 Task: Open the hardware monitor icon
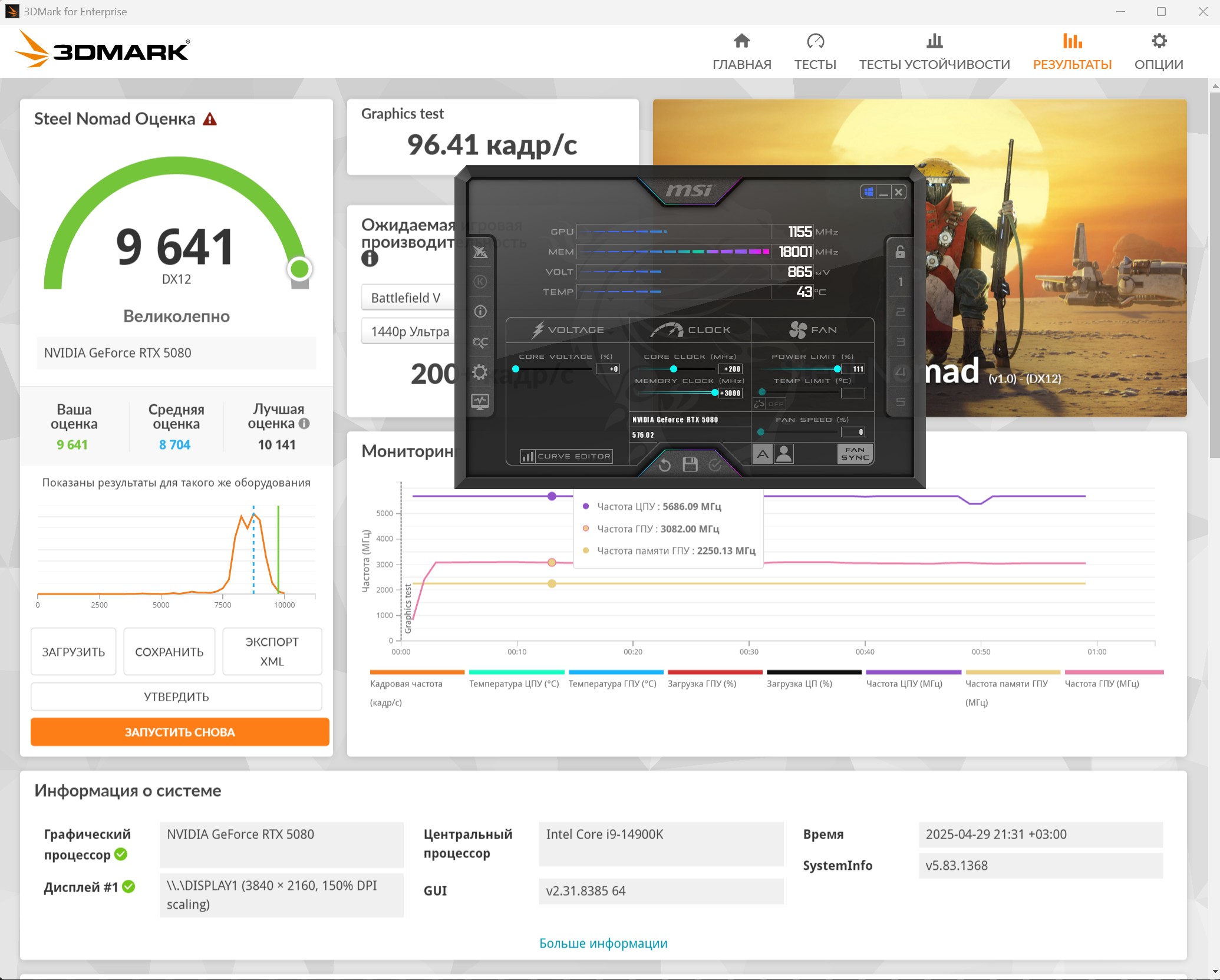click(480, 402)
